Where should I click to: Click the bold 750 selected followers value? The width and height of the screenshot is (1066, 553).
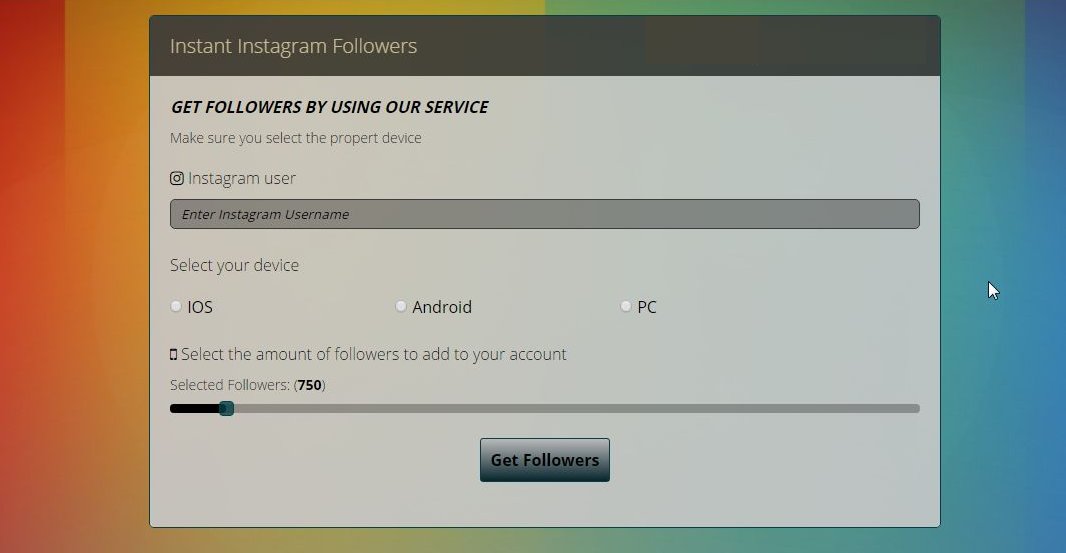pos(309,385)
